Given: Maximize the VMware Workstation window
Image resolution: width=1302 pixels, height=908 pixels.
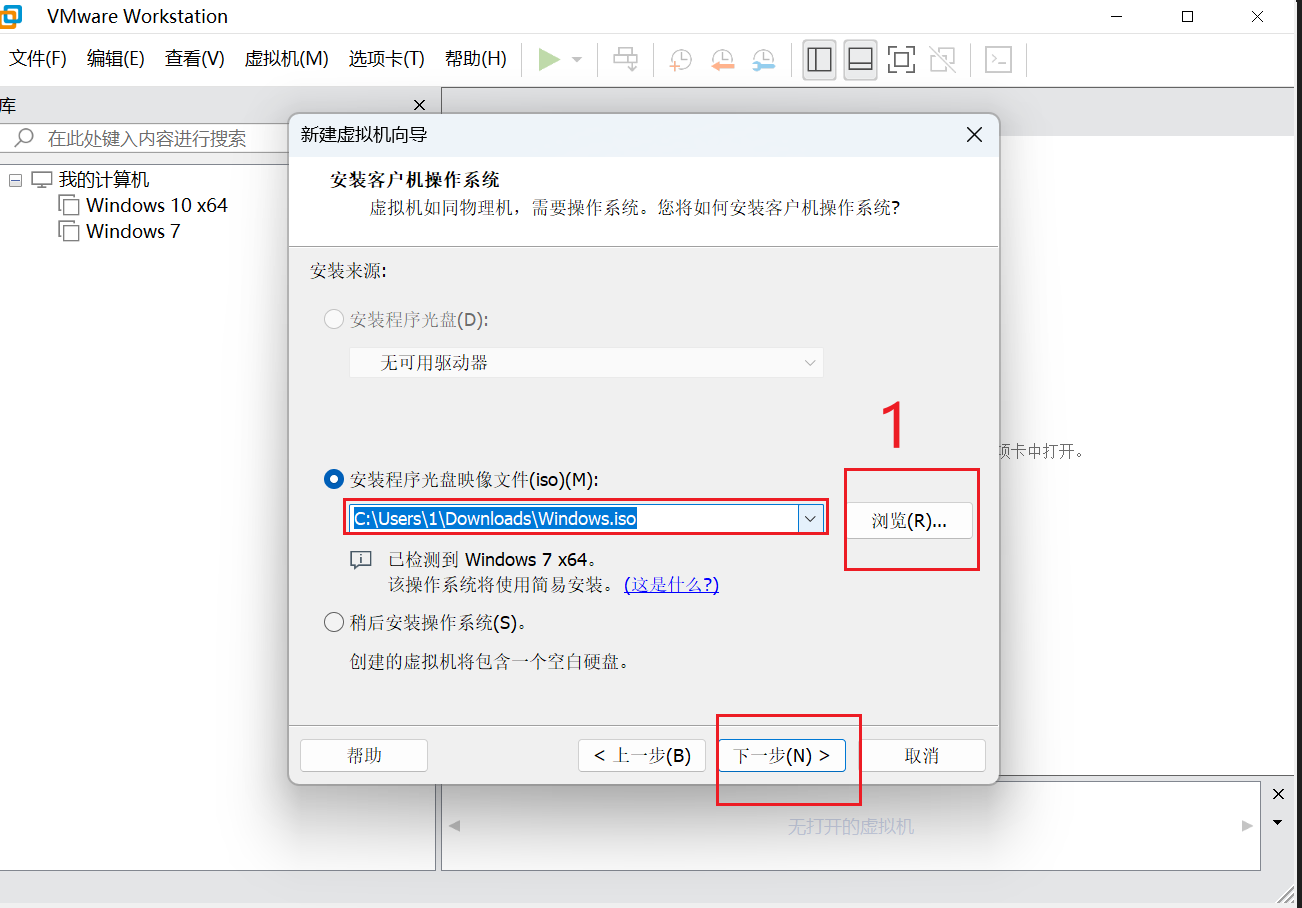Looking at the screenshot, I should click(1187, 16).
